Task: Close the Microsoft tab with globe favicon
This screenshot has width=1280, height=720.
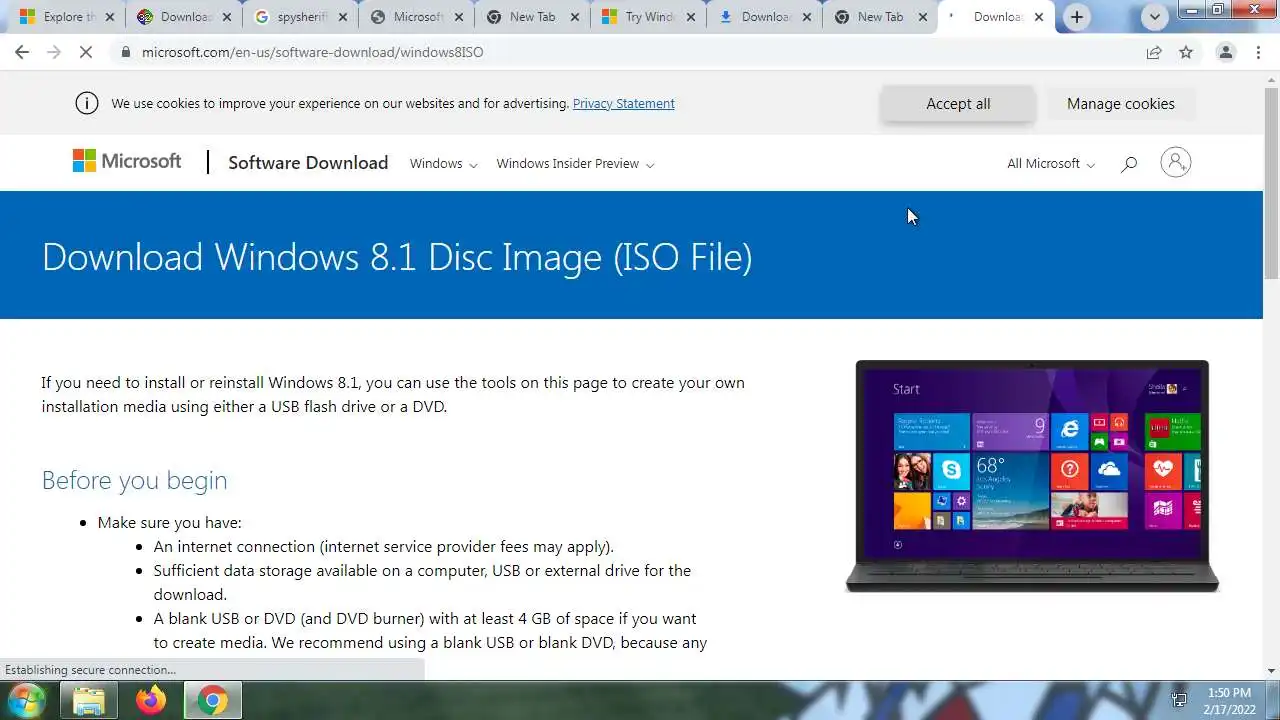Action: 458,17
